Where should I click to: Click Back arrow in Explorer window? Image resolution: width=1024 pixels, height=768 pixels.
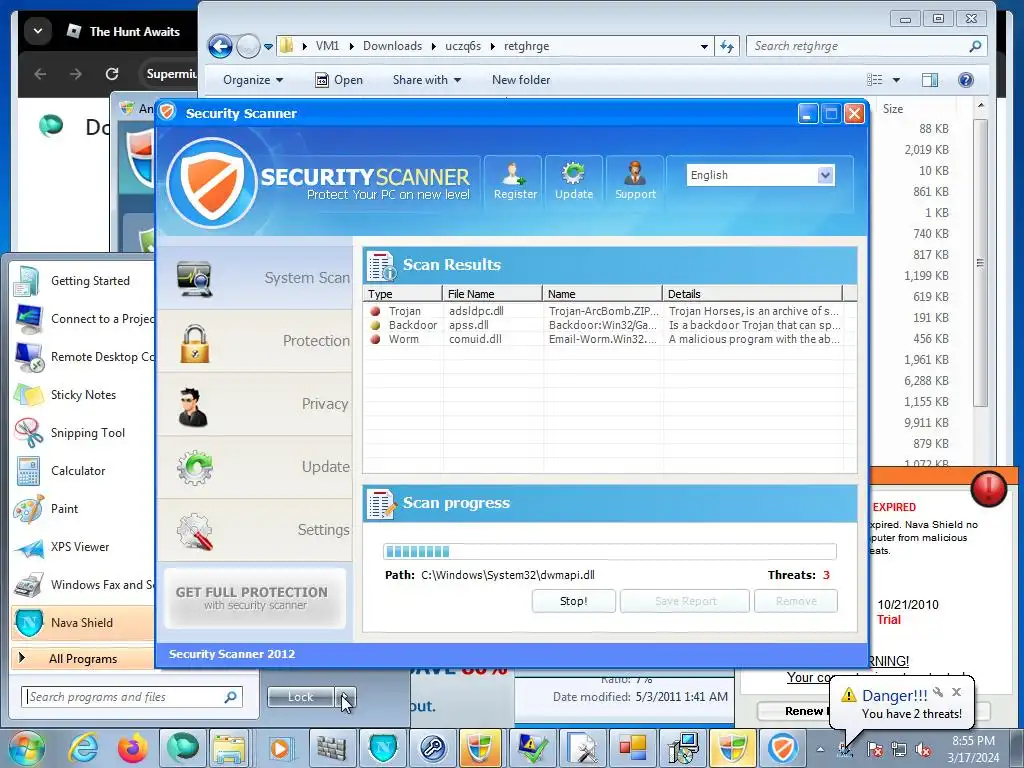coord(220,46)
